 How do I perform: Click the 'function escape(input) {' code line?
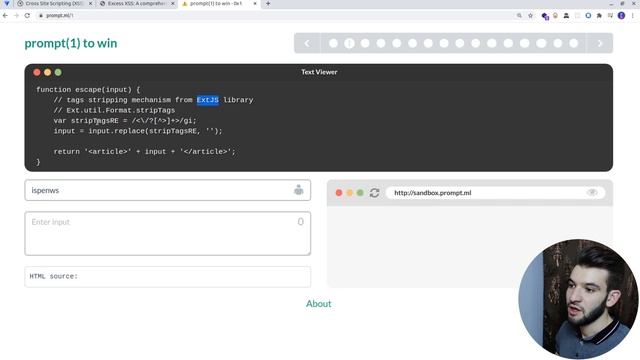point(88,90)
